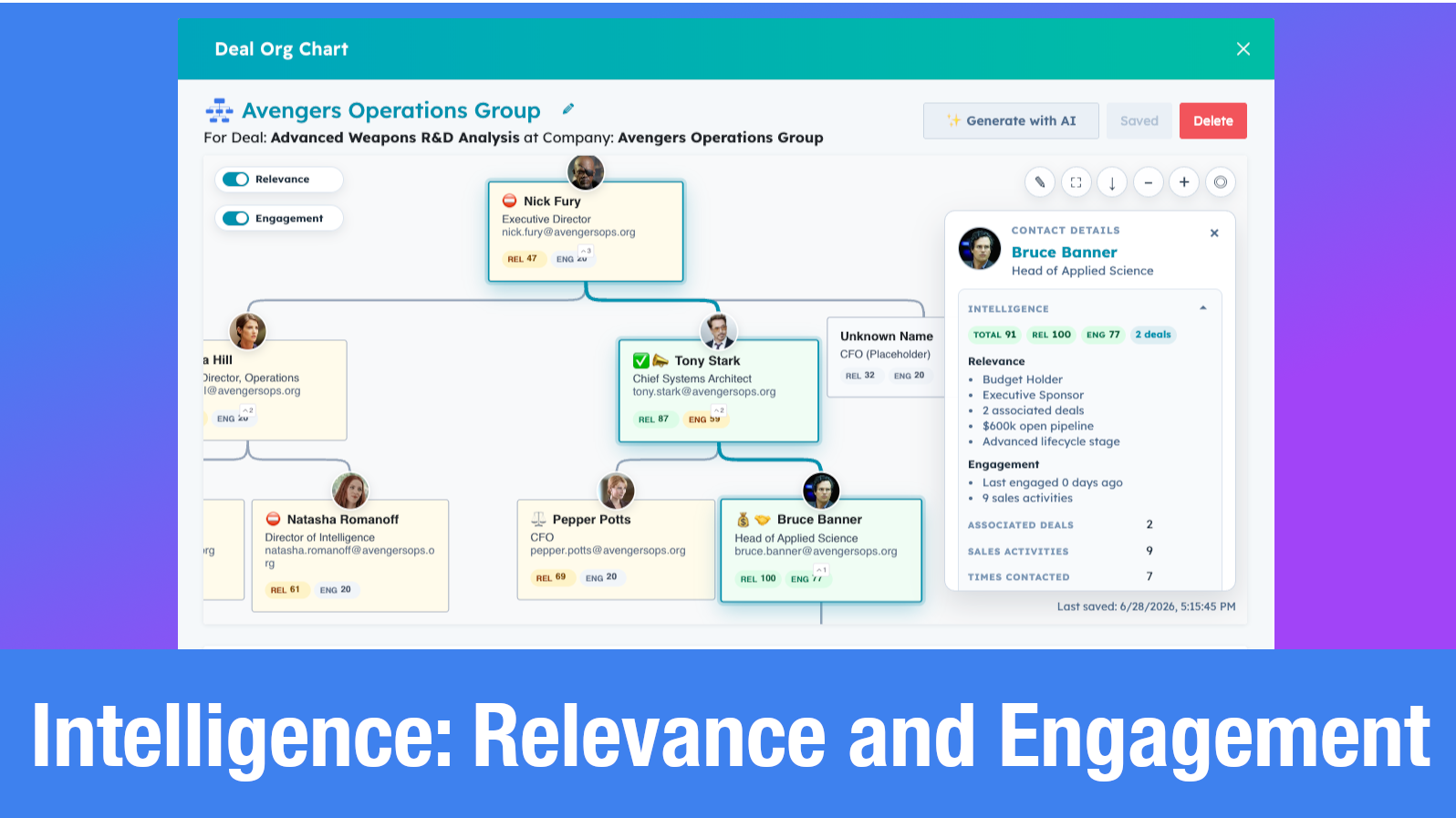Click the $600k open pipeline item
1456x818 pixels.
pyautogui.click(x=1038, y=427)
